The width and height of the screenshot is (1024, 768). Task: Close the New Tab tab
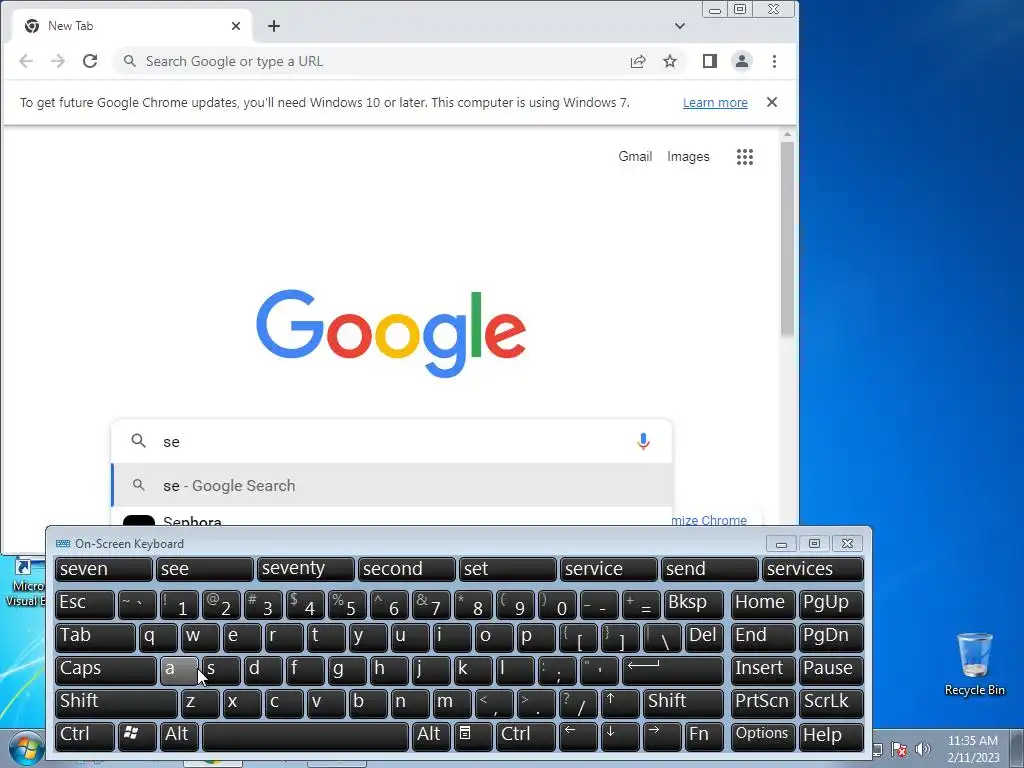coord(236,26)
